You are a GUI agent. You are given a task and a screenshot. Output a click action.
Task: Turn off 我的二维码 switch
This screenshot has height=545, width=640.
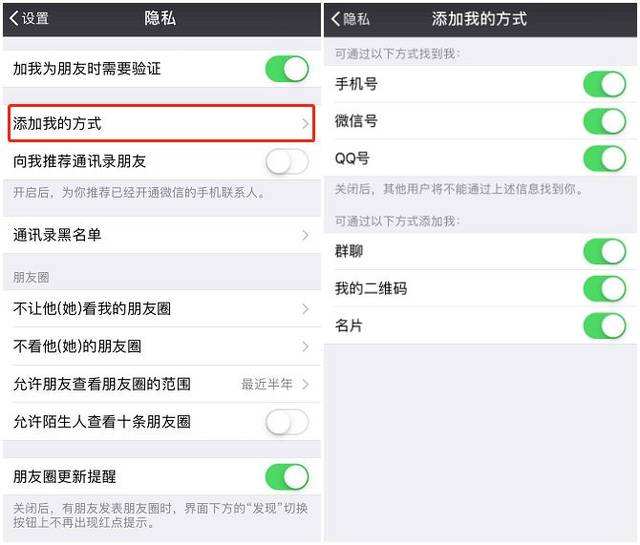[604, 289]
